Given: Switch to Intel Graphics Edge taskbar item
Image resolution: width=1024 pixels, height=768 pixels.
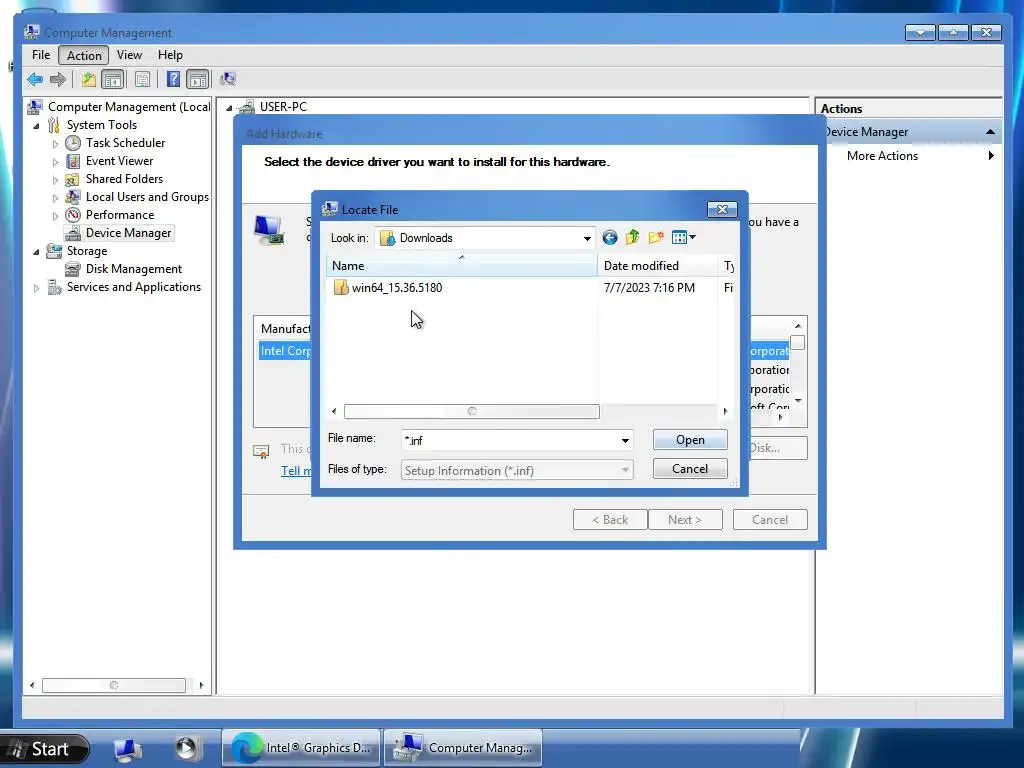Looking at the screenshot, I should pyautogui.click(x=302, y=748).
